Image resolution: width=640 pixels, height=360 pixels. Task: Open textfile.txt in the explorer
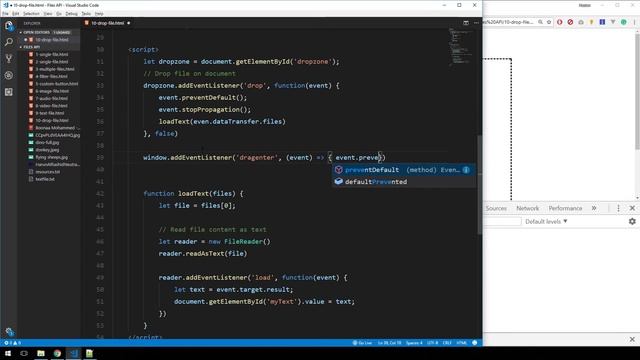[45, 179]
